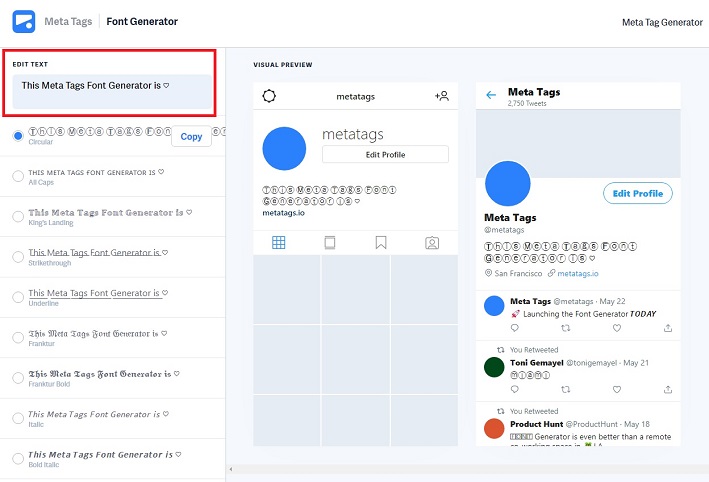Select the Italic font radio button

pos(18,418)
